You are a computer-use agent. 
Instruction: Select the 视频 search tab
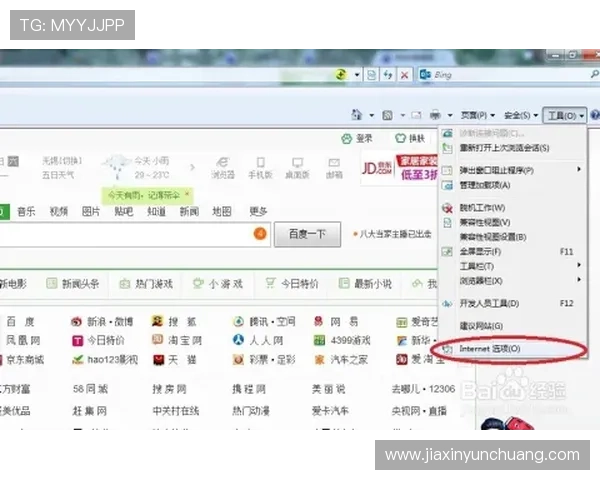(x=59, y=211)
